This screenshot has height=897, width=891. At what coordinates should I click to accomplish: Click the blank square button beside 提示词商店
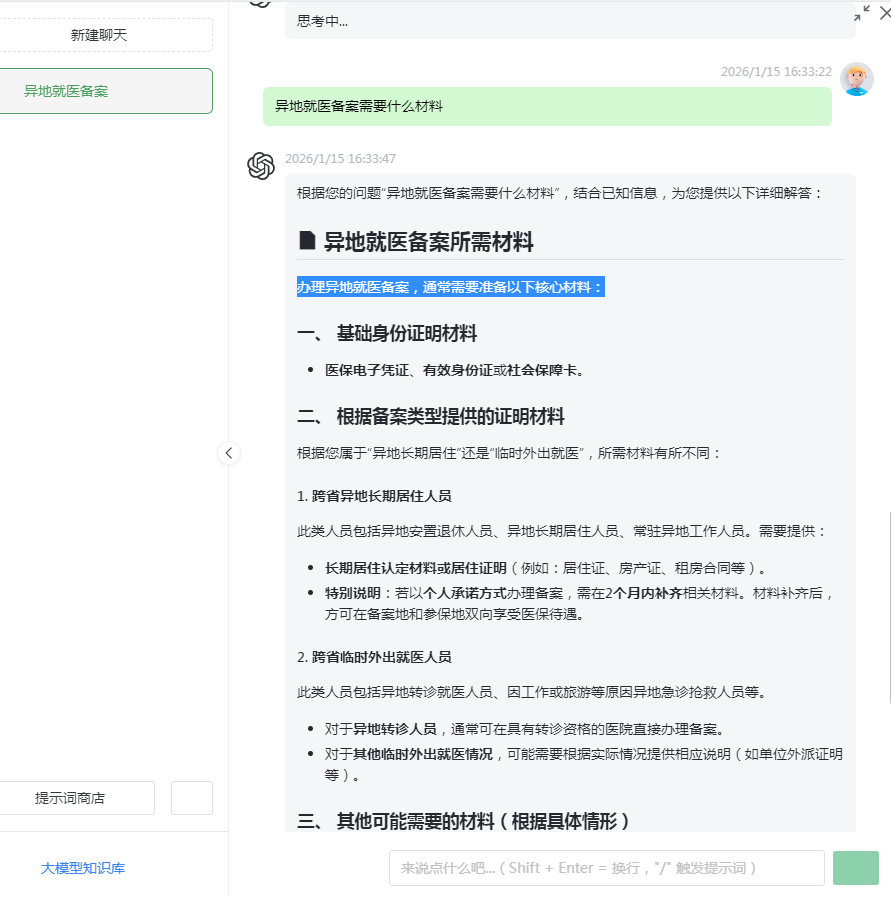192,798
